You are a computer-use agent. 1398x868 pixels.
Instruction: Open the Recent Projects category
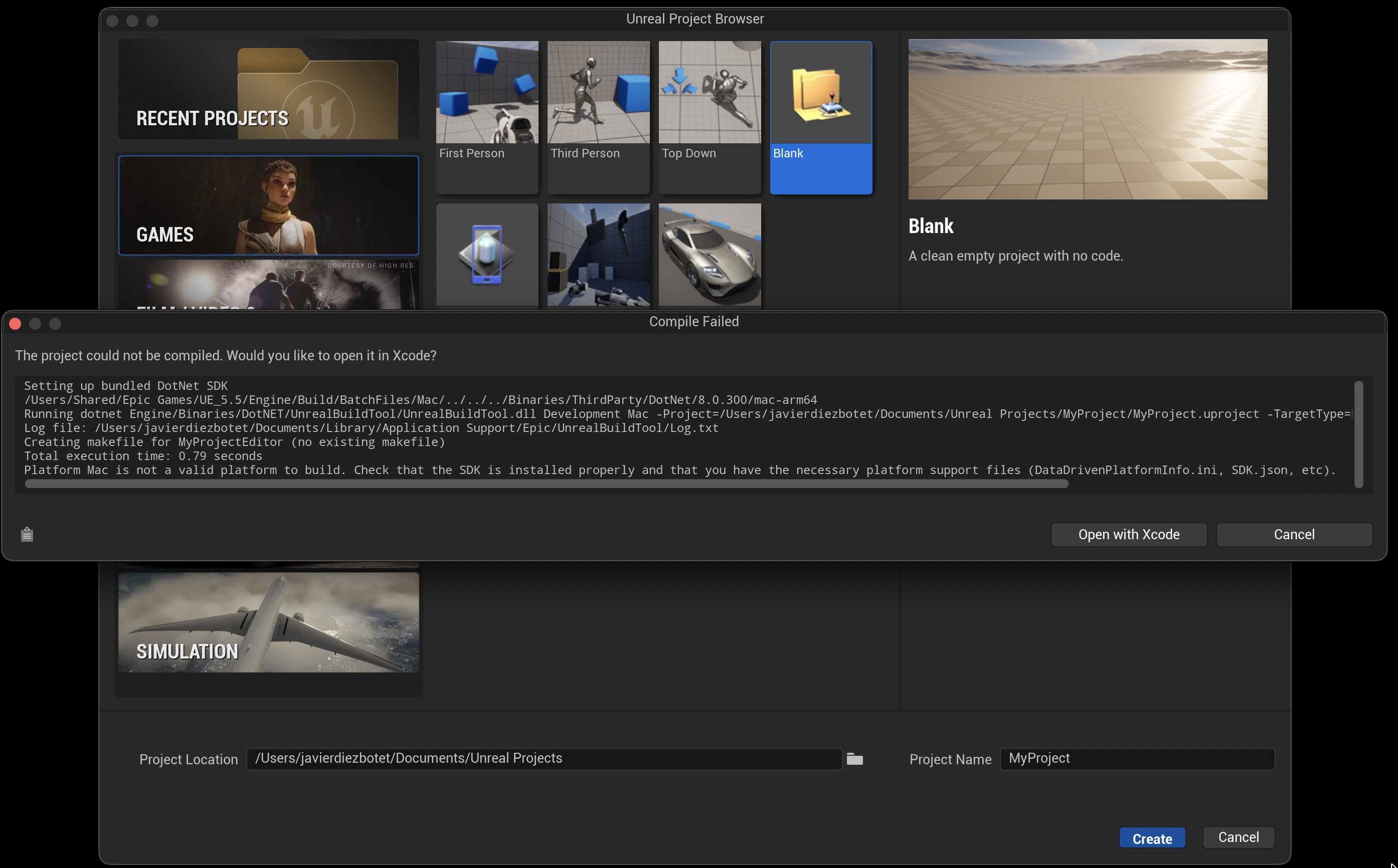click(x=268, y=89)
